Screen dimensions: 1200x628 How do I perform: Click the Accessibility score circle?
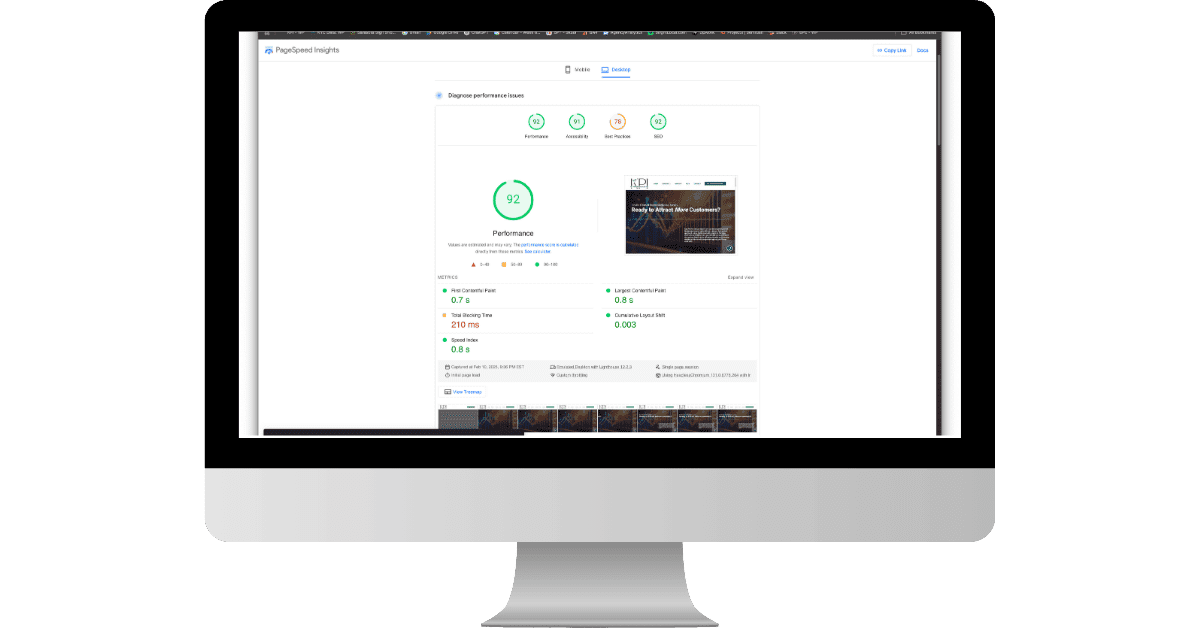pos(577,120)
